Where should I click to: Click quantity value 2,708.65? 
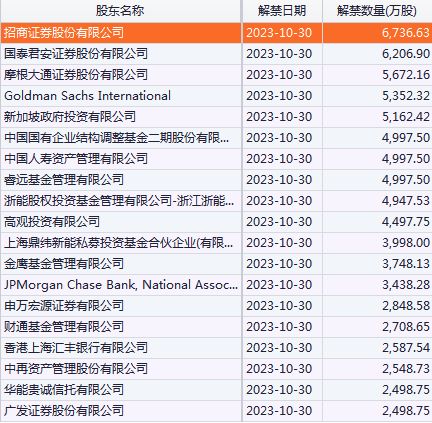pyautogui.click(x=406, y=327)
